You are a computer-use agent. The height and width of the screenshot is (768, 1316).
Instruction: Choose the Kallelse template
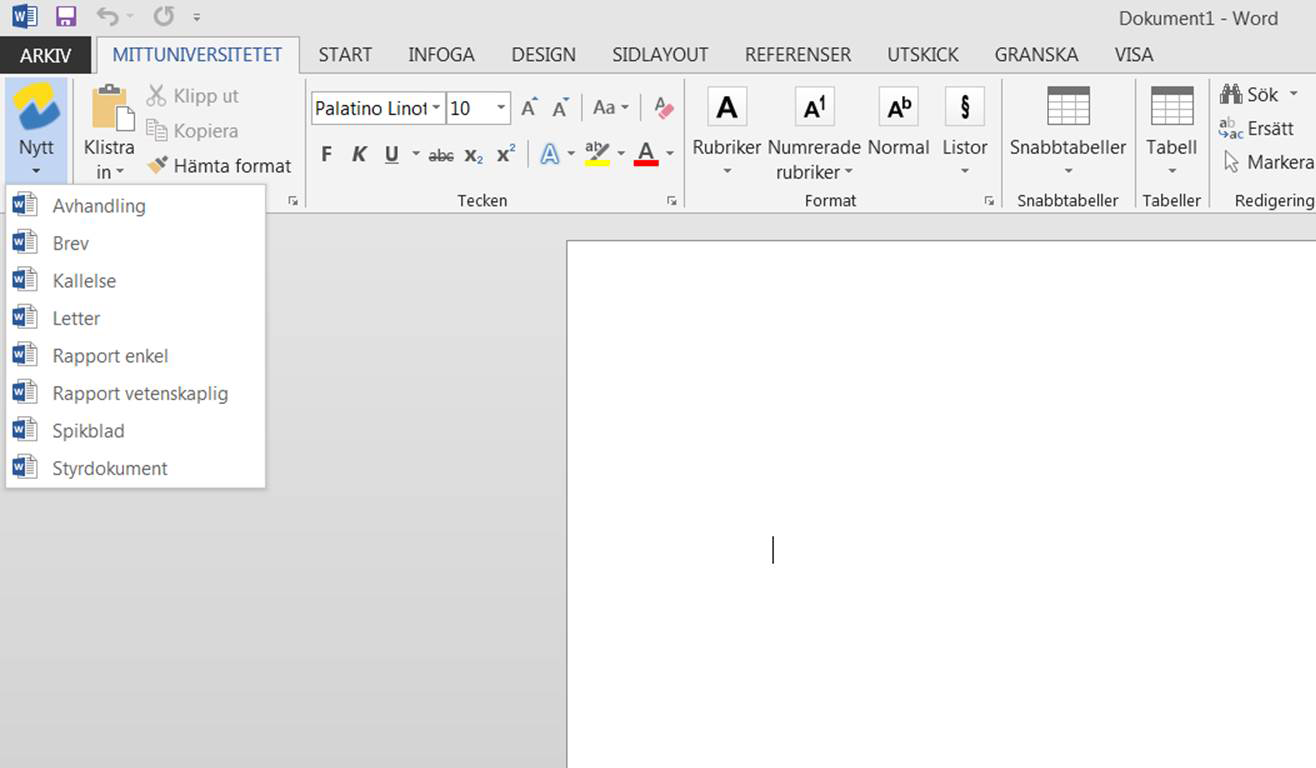tap(136, 281)
